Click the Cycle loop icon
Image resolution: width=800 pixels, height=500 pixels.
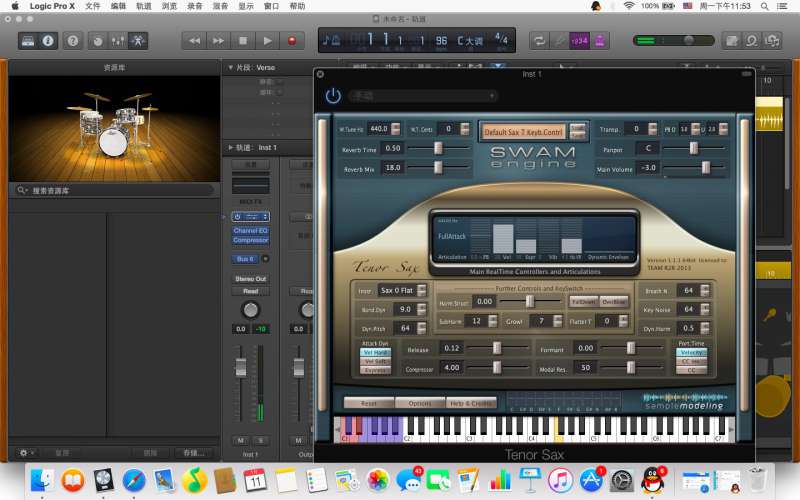(539, 41)
